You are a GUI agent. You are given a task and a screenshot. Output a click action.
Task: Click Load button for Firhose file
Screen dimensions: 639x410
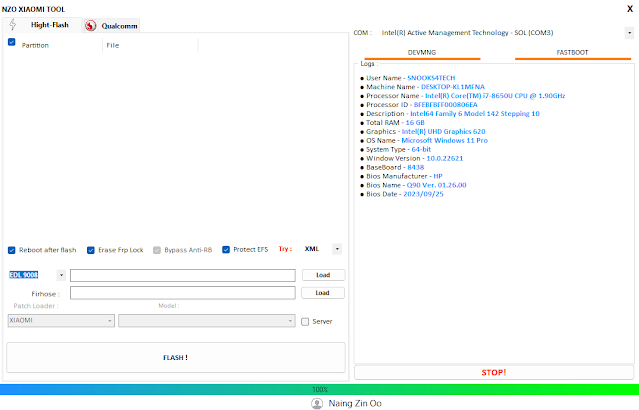[x=322, y=293]
